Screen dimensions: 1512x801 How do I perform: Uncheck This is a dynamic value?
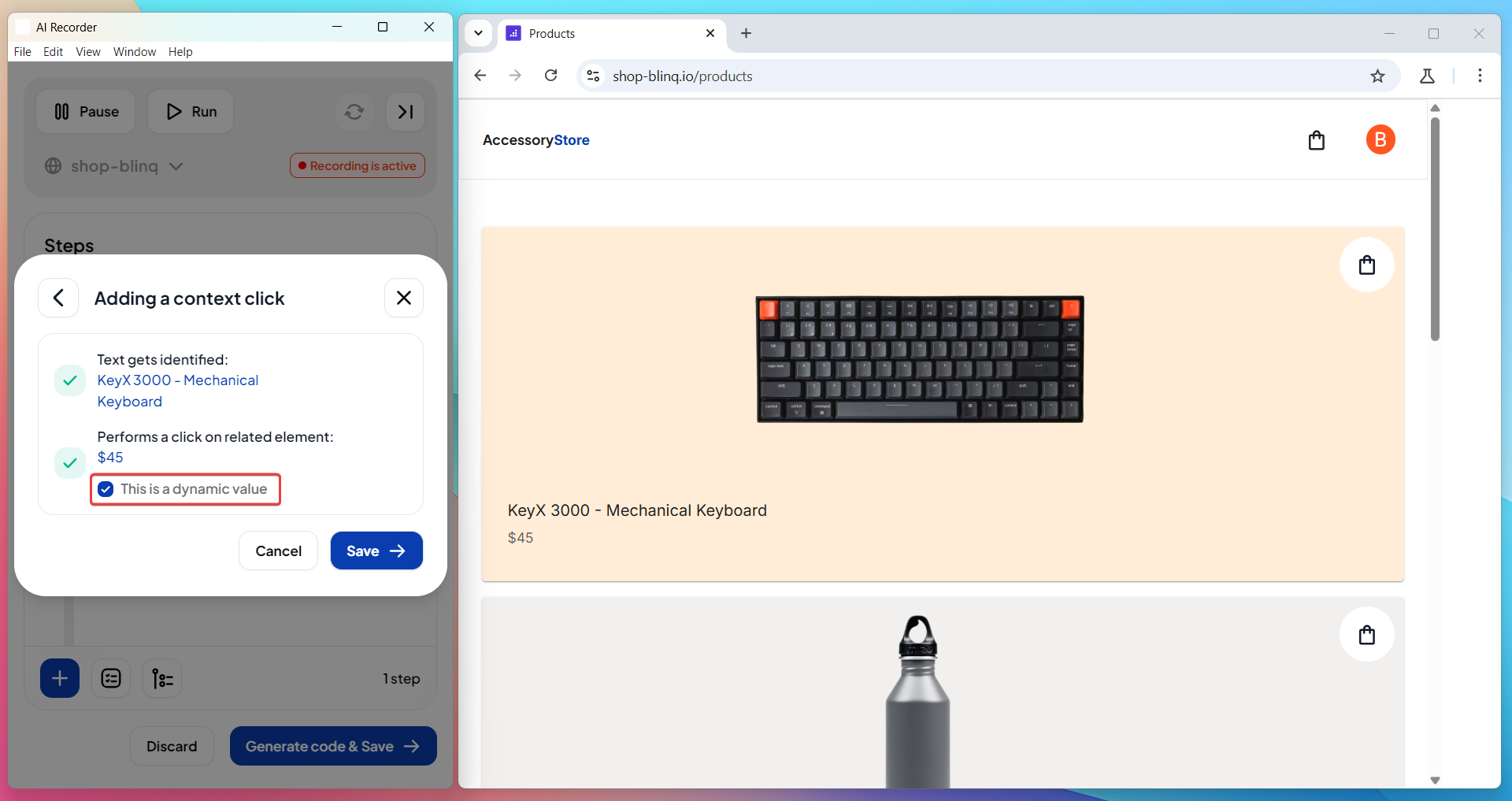coord(106,489)
